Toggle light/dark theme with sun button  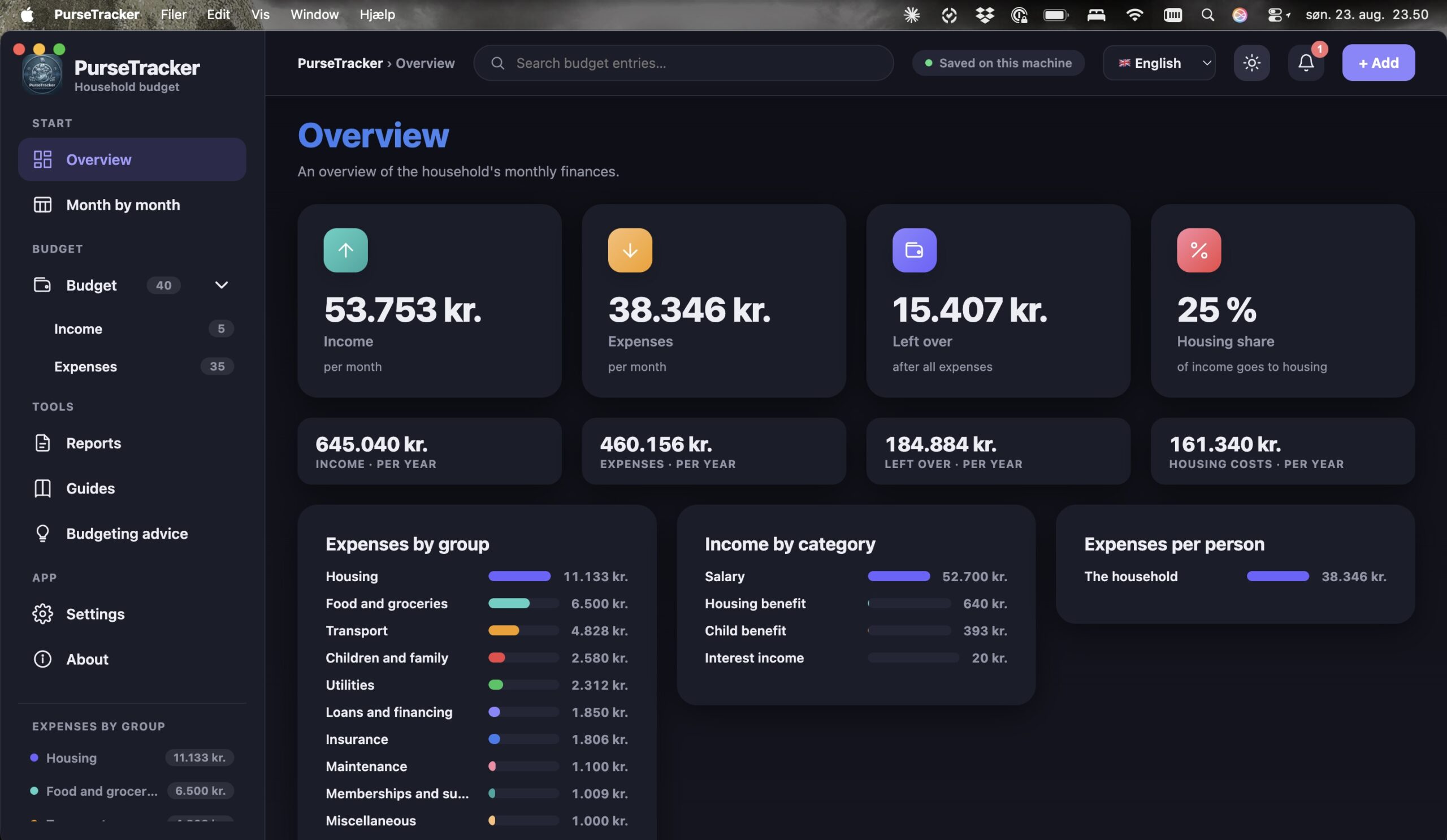[1251, 63]
